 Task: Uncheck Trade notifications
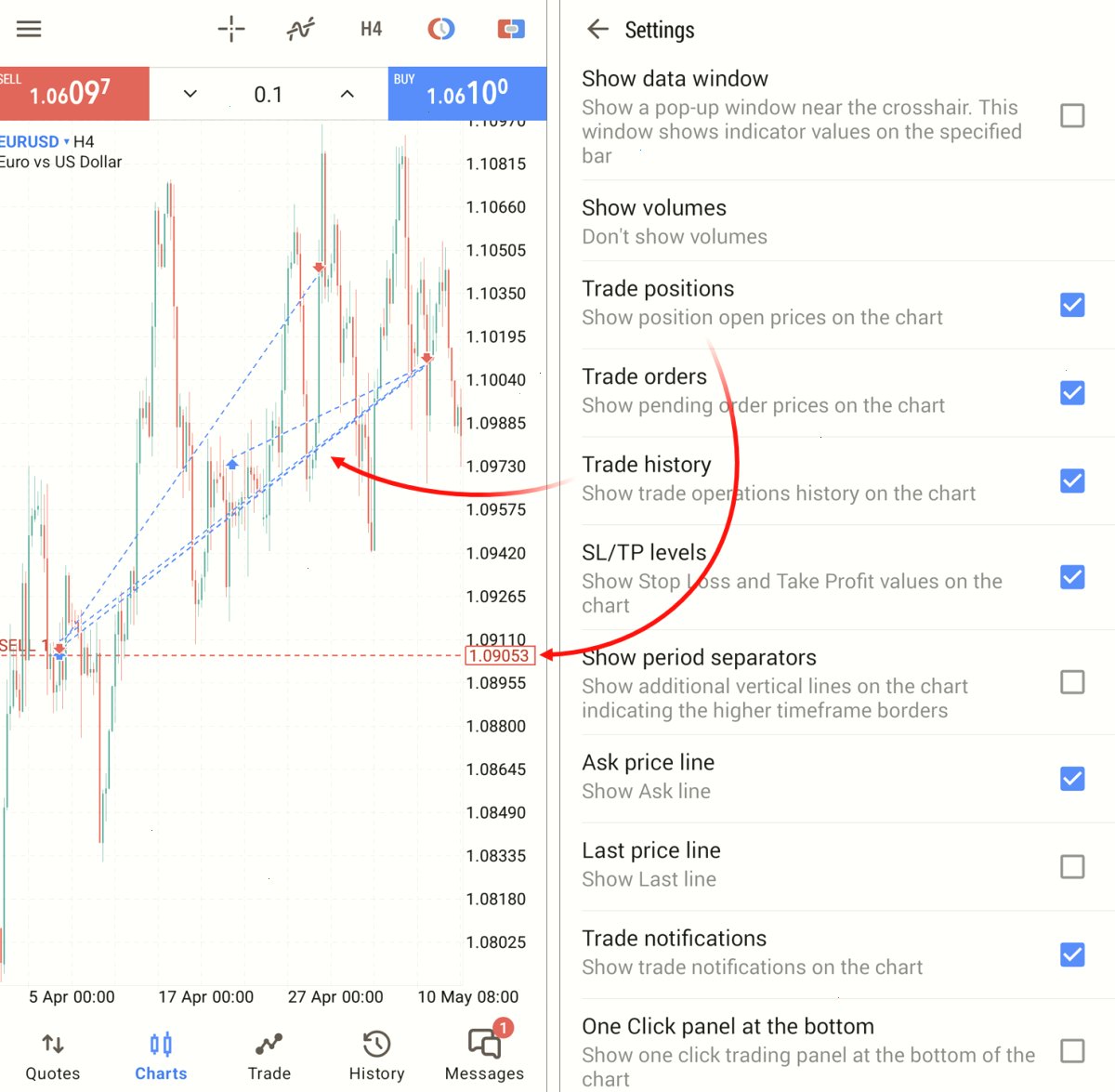tap(1072, 954)
